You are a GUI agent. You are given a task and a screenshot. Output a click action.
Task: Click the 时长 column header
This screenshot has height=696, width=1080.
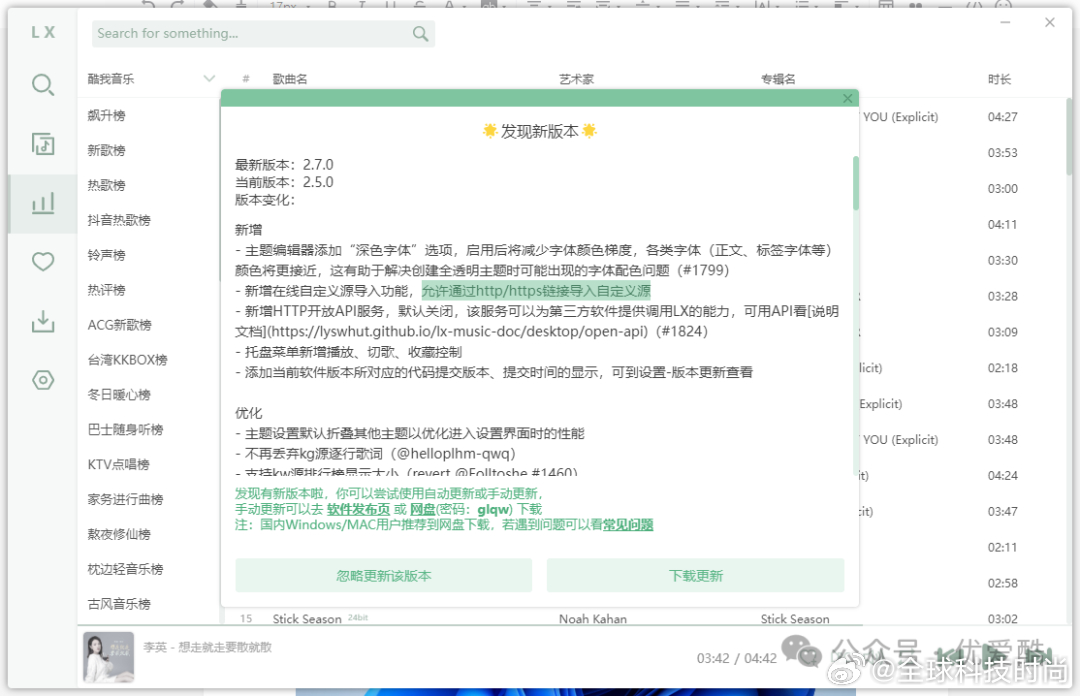click(x=999, y=79)
